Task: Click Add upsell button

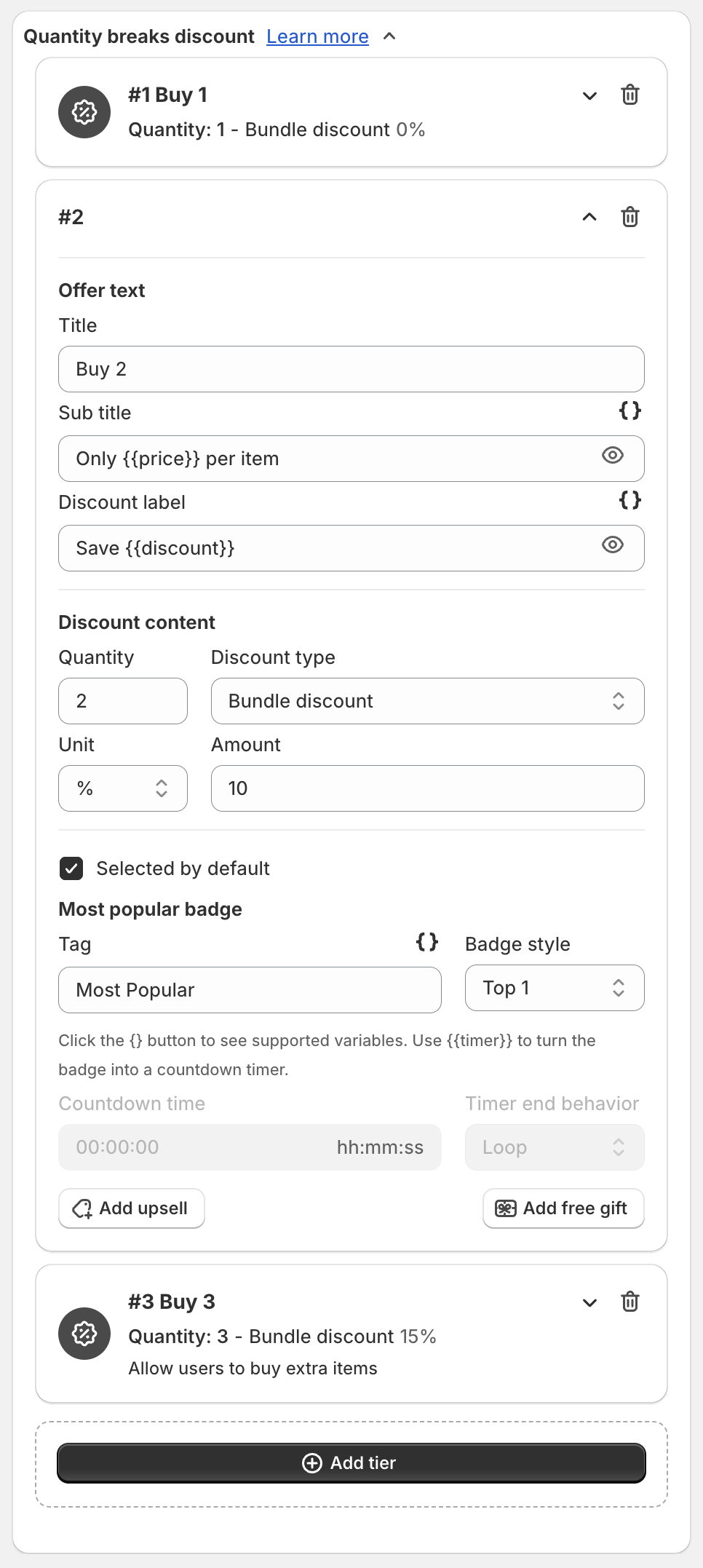Action: point(132,1208)
